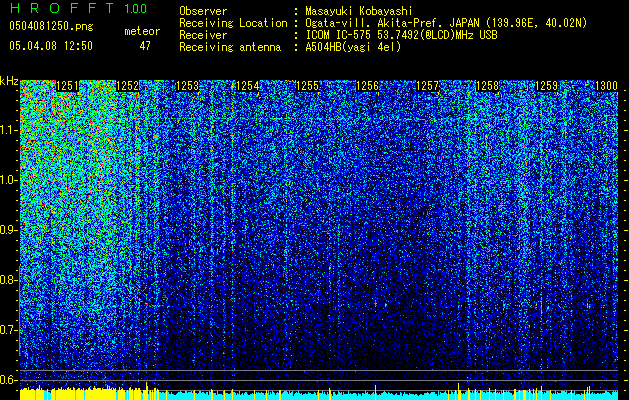The width and height of the screenshot is (629, 400).
Task: Click the 0.6 kHz frequency axis label
Action: coord(10,380)
